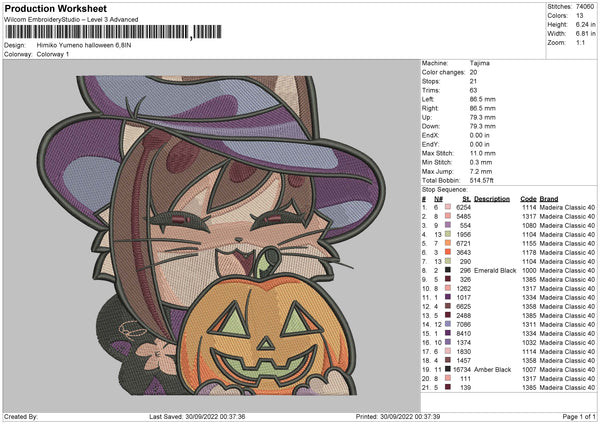This screenshot has height=424, width=600.
Task: Click the Code column header
Action: point(528,198)
